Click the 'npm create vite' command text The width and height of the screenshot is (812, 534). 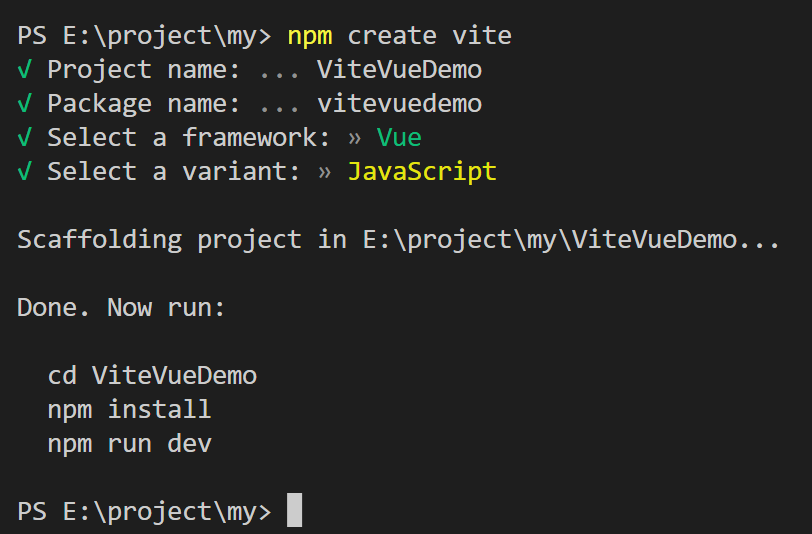point(399,36)
